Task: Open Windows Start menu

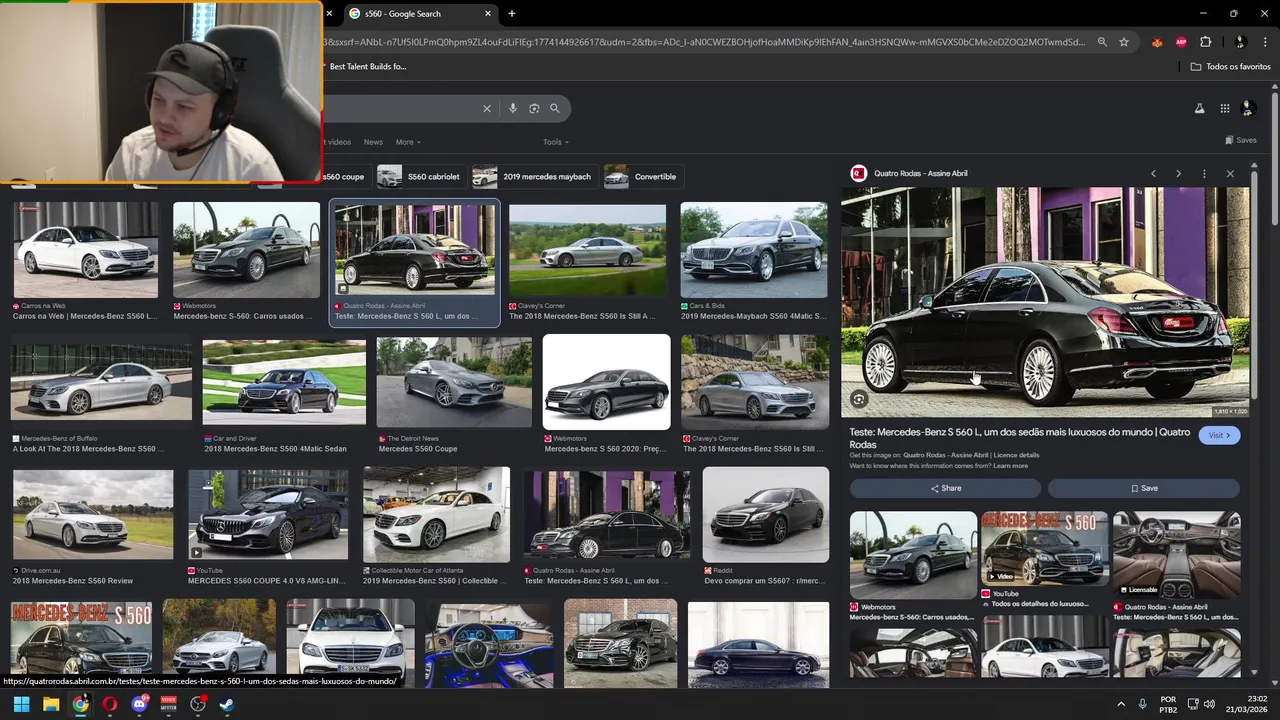Action: [21, 704]
